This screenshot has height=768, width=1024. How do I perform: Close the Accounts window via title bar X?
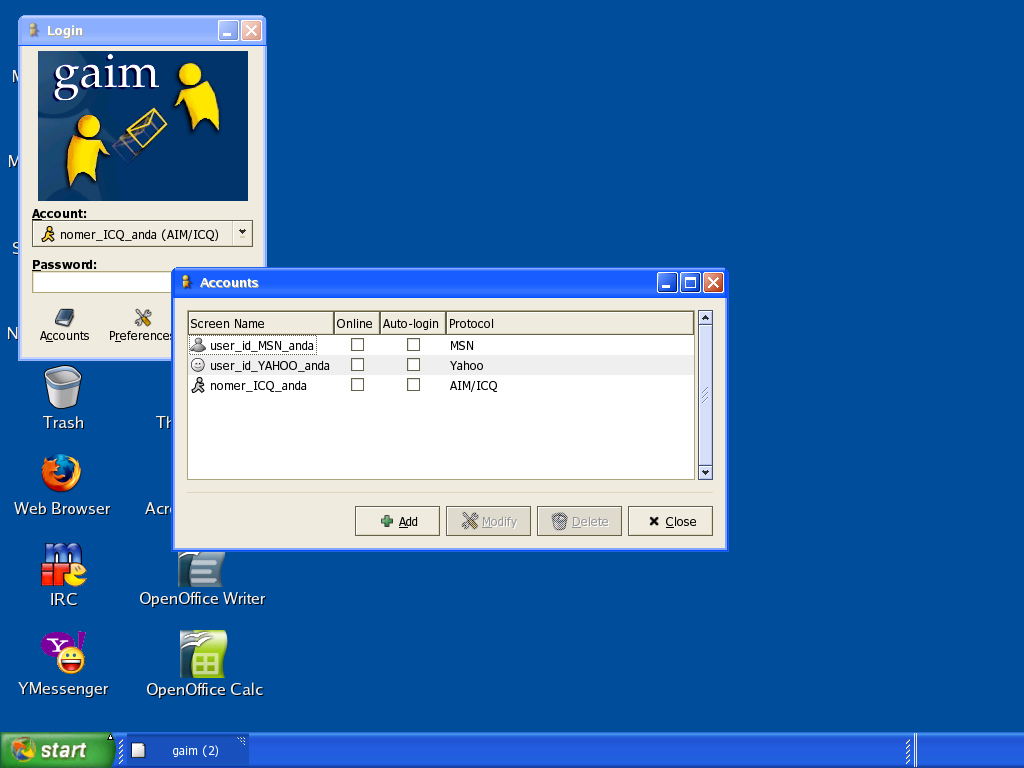click(713, 283)
